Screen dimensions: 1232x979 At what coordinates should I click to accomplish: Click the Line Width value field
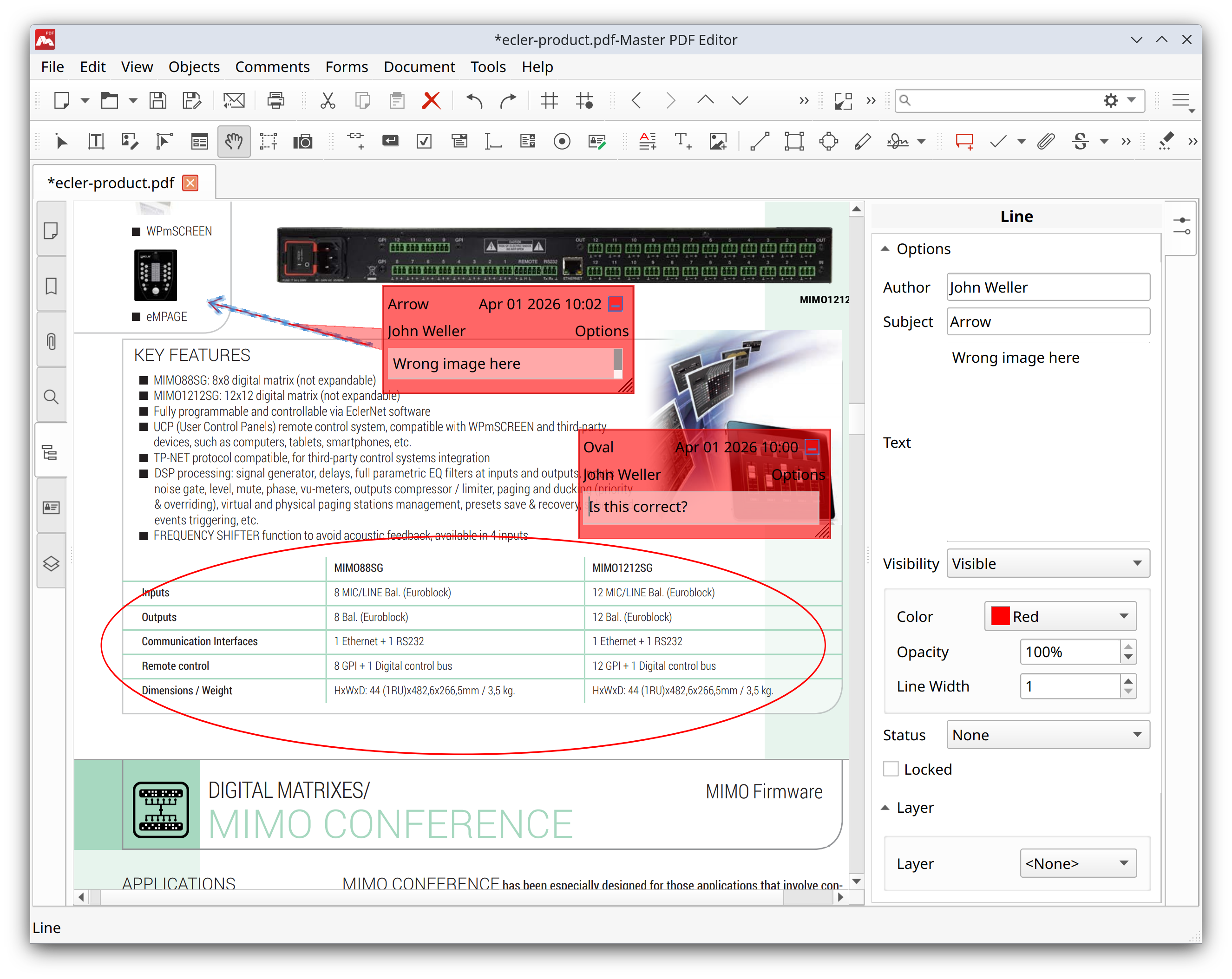(x=1070, y=686)
